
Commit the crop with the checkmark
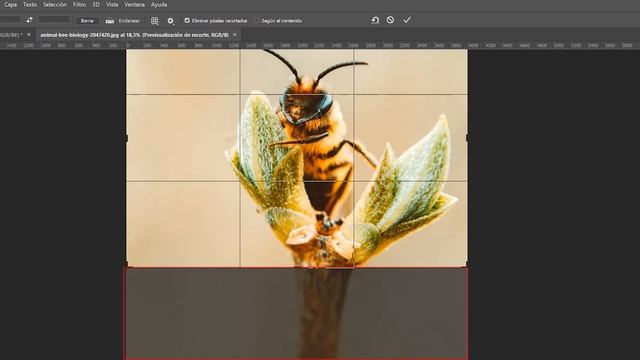(407, 20)
